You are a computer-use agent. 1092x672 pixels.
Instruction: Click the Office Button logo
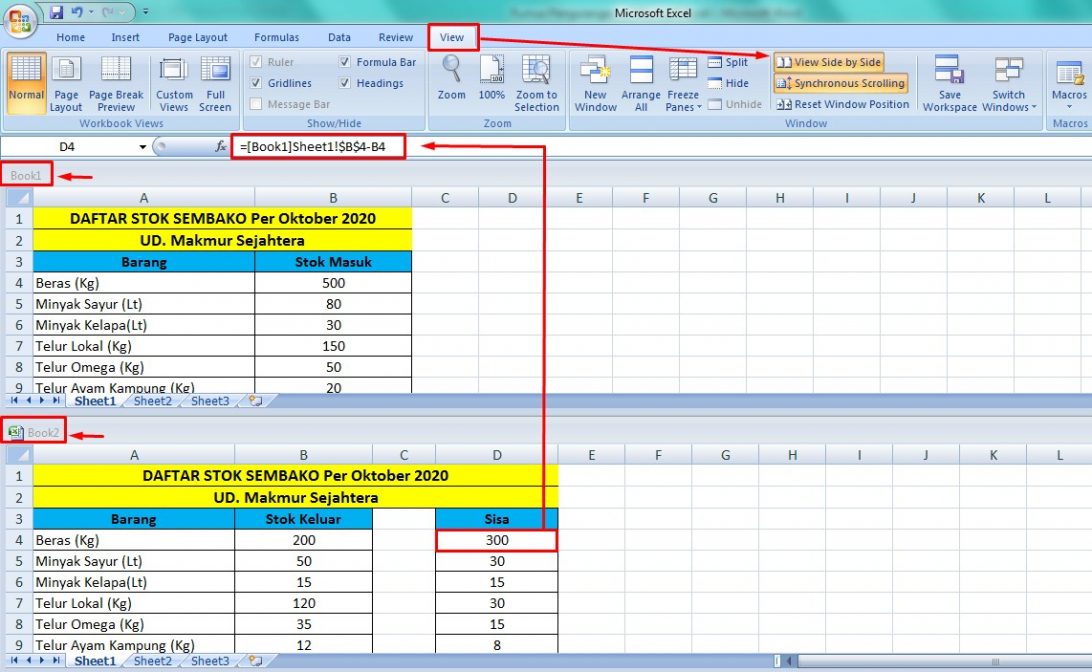coord(20,20)
